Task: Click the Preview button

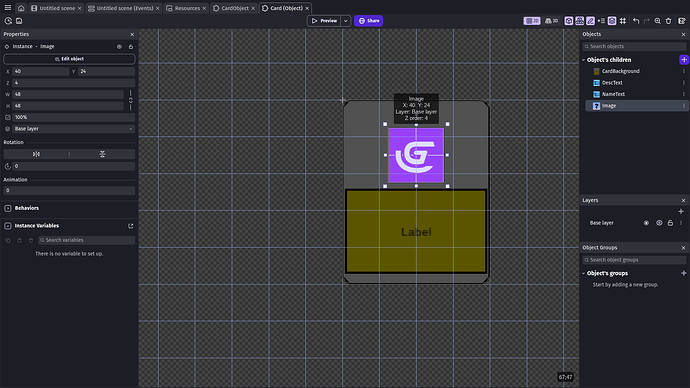Action: [x=324, y=21]
